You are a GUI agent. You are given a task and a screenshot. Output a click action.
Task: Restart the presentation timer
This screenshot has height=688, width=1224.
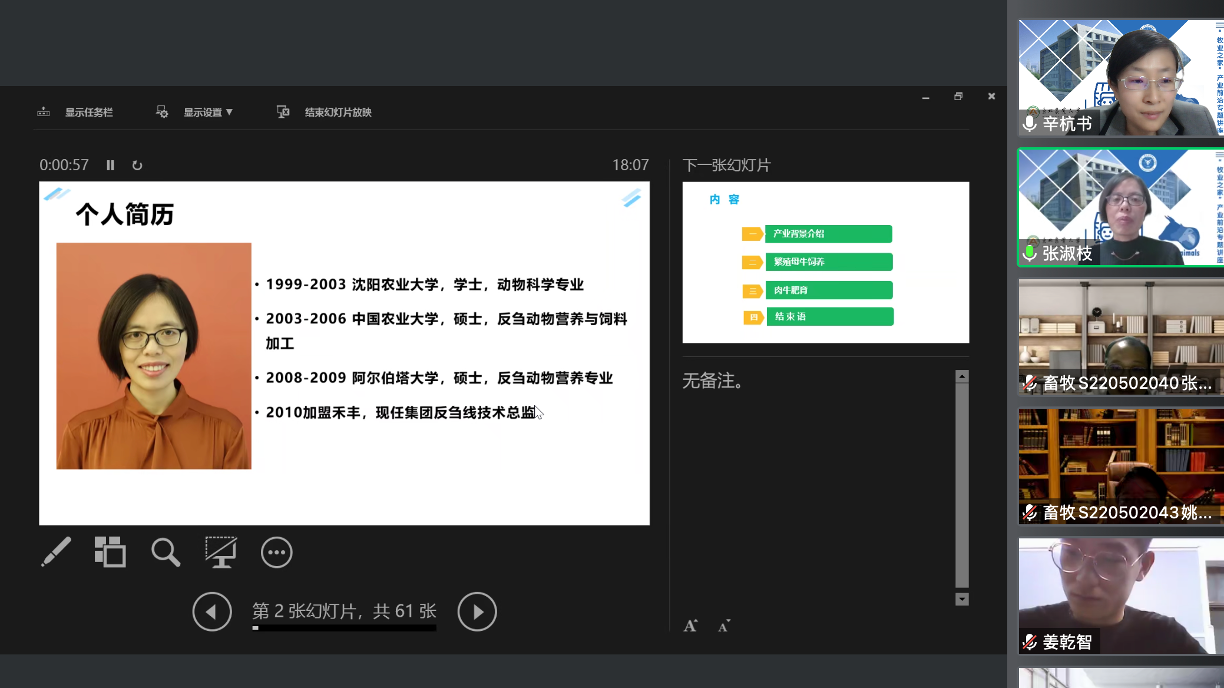click(x=137, y=165)
